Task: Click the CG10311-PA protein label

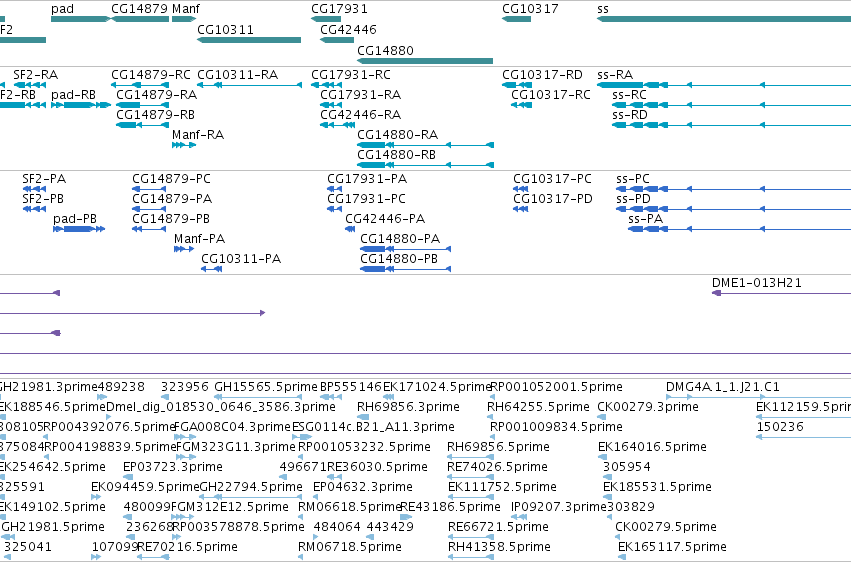Action: click(x=241, y=259)
